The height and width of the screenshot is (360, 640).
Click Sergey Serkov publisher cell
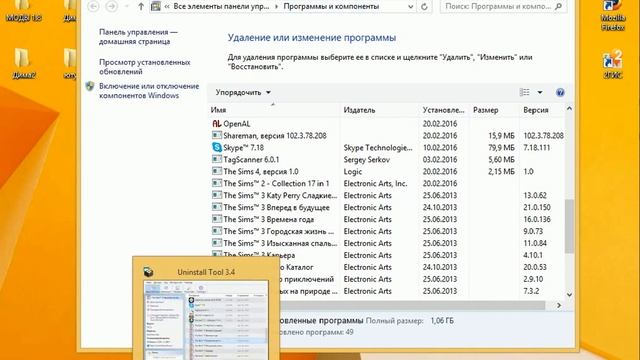367,160
